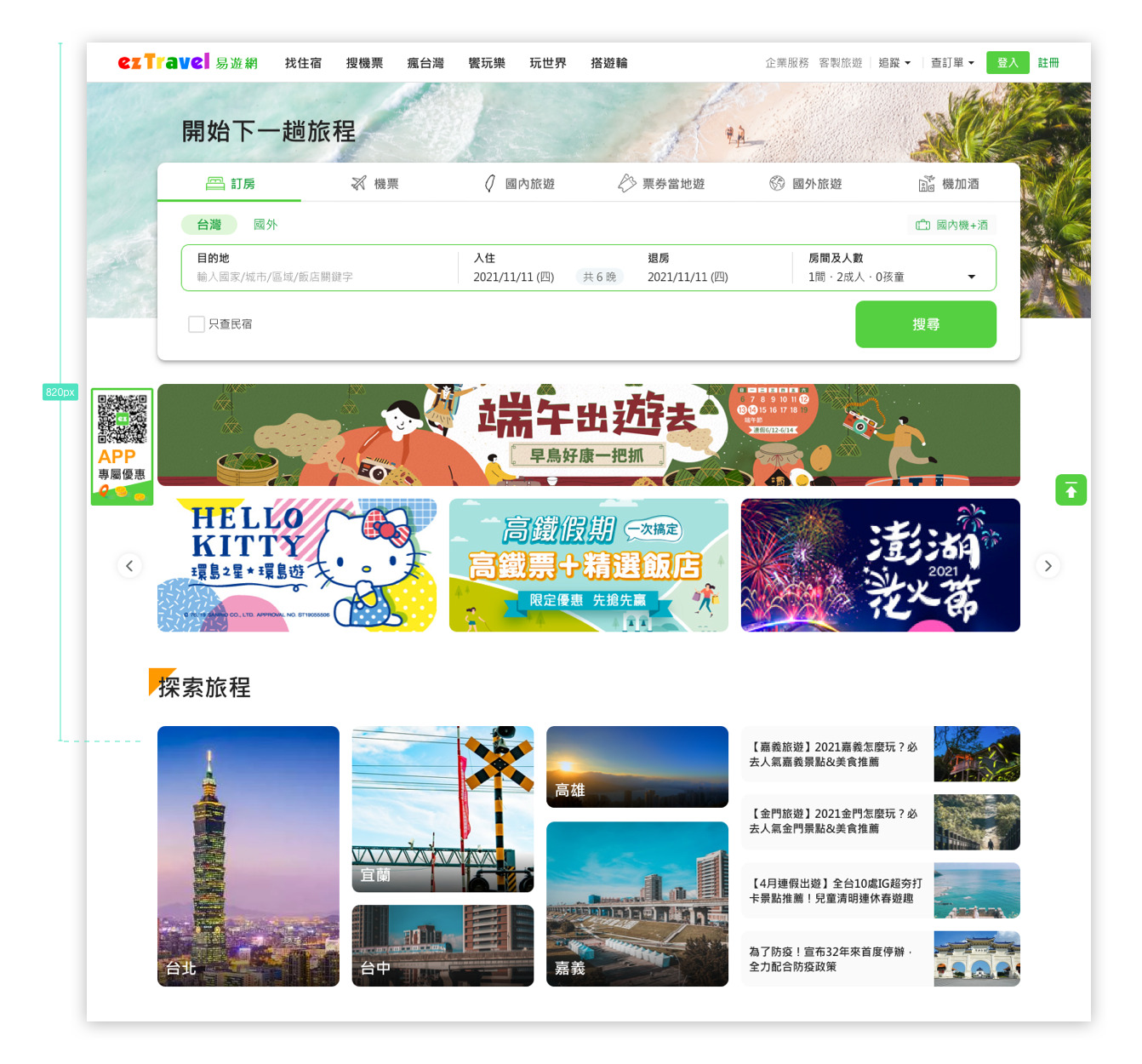This screenshot has width=1142, height=1064.
Task: Click the globe icon for 國外旅遊
Action: [x=777, y=183]
